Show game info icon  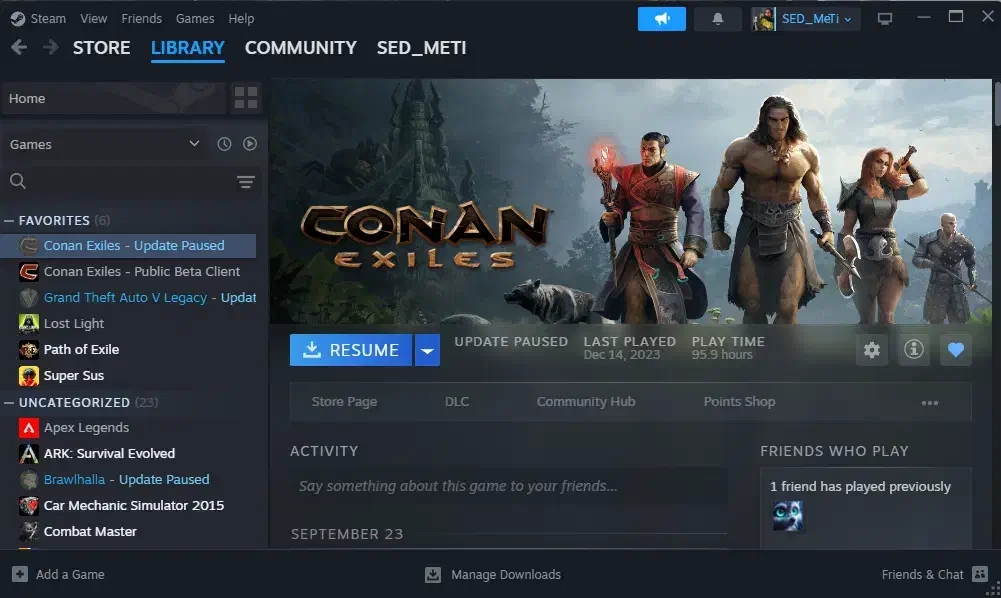(x=913, y=350)
